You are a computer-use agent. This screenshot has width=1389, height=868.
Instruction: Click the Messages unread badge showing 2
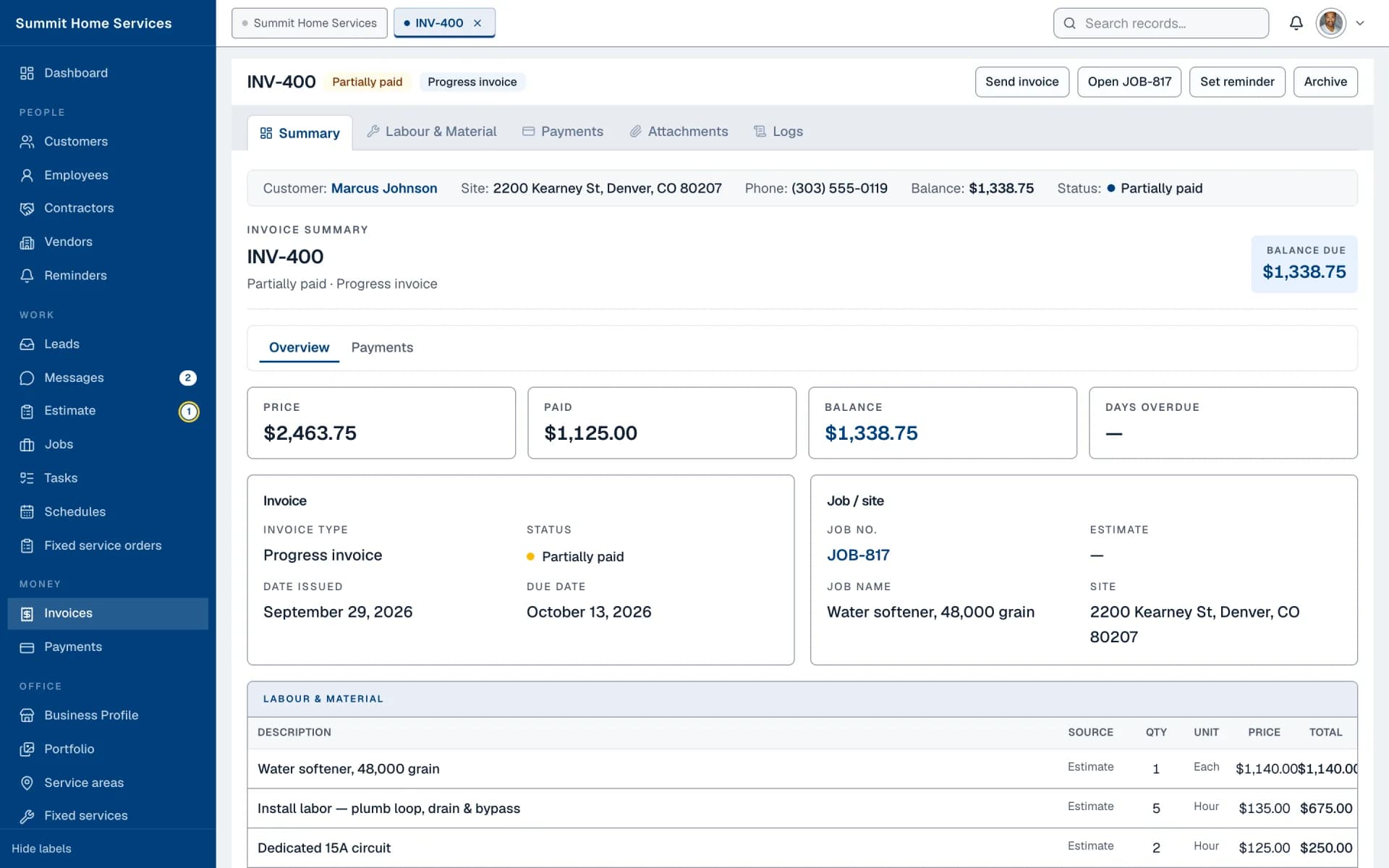coord(188,378)
